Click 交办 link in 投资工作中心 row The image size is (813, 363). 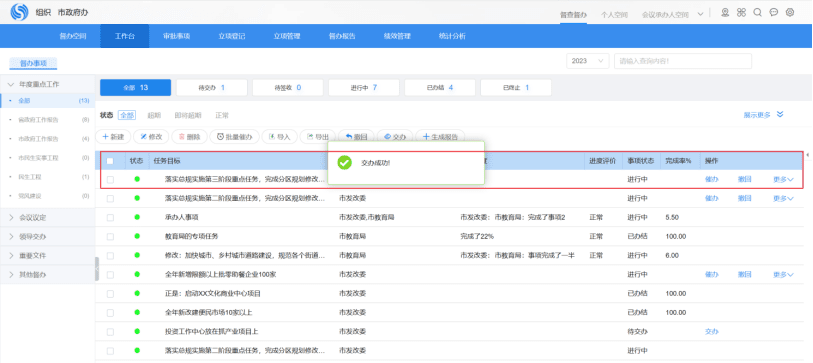pyautogui.click(x=711, y=331)
